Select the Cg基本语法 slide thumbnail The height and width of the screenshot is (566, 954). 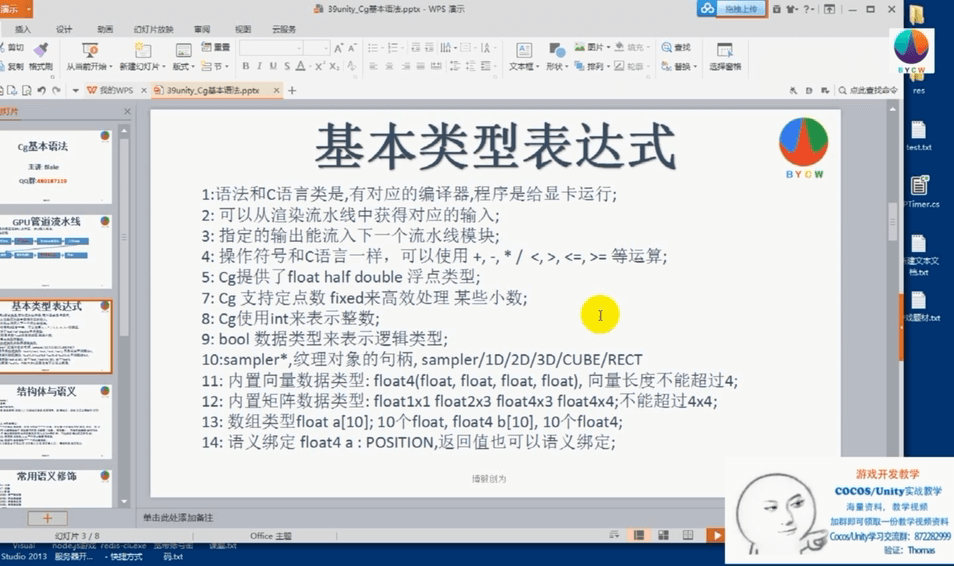[x=55, y=166]
